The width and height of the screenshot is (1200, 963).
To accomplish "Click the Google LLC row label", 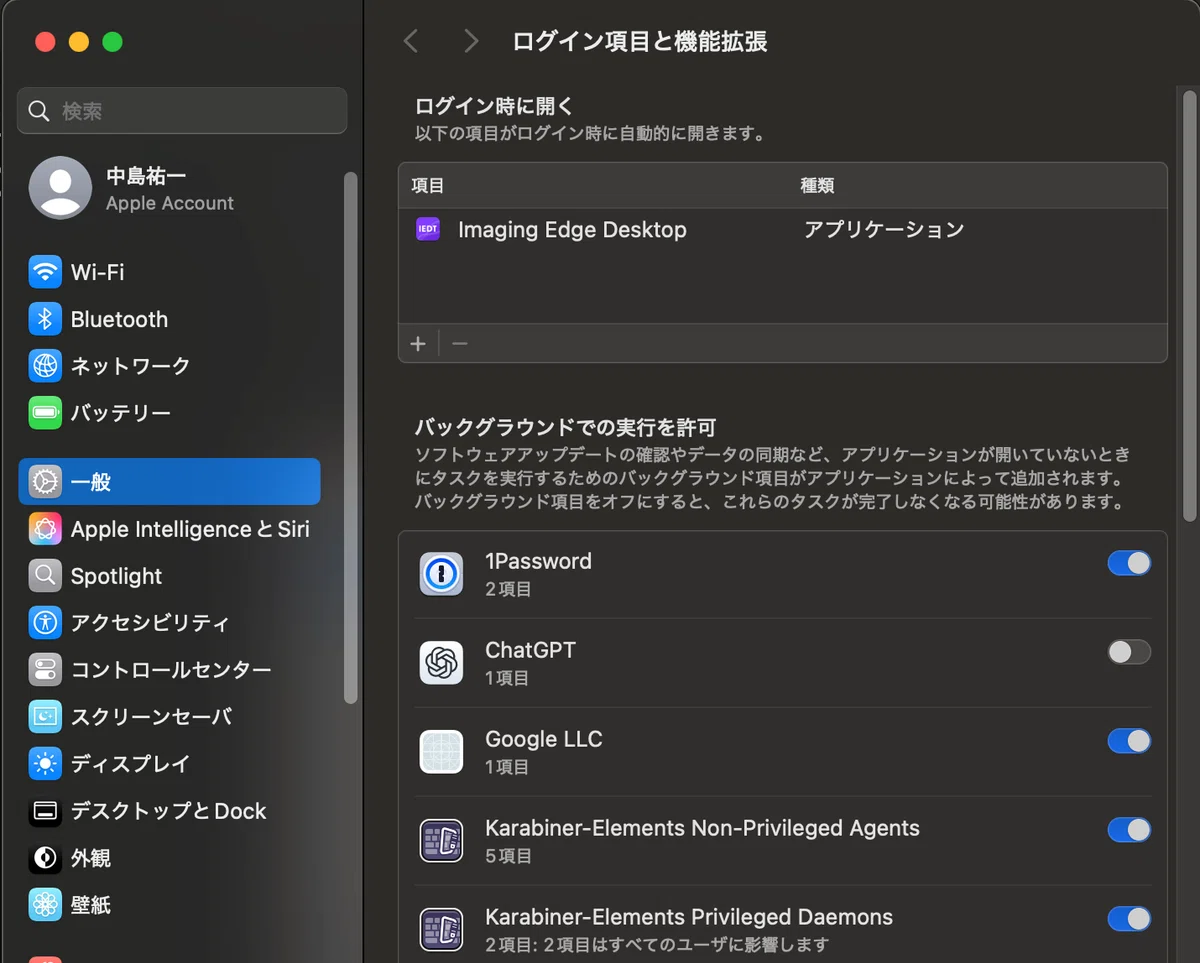I will [544, 739].
